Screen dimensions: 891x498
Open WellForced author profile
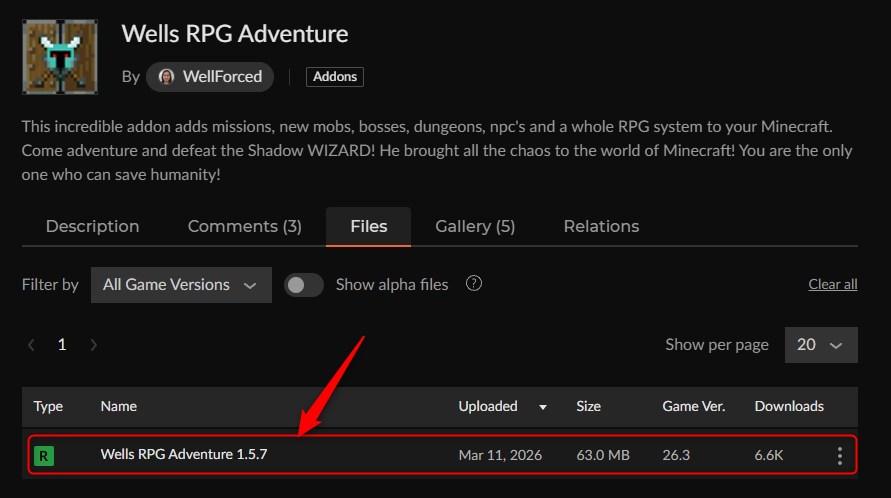[x=210, y=77]
